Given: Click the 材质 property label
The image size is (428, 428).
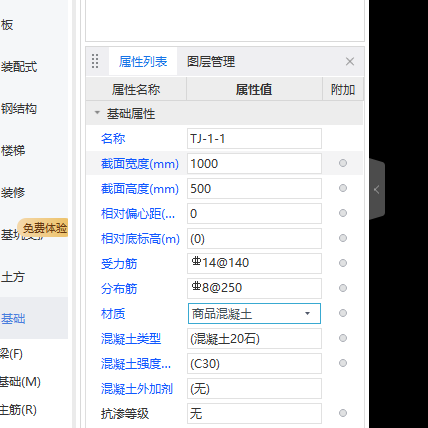Looking at the screenshot, I should 113,314.
